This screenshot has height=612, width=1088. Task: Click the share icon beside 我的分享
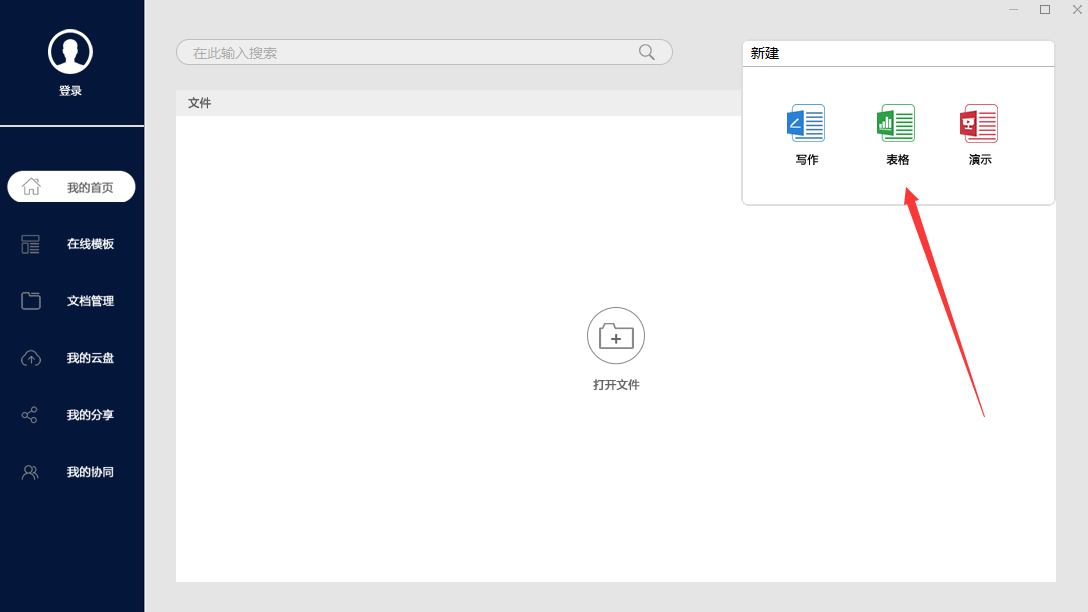click(x=30, y=415)
